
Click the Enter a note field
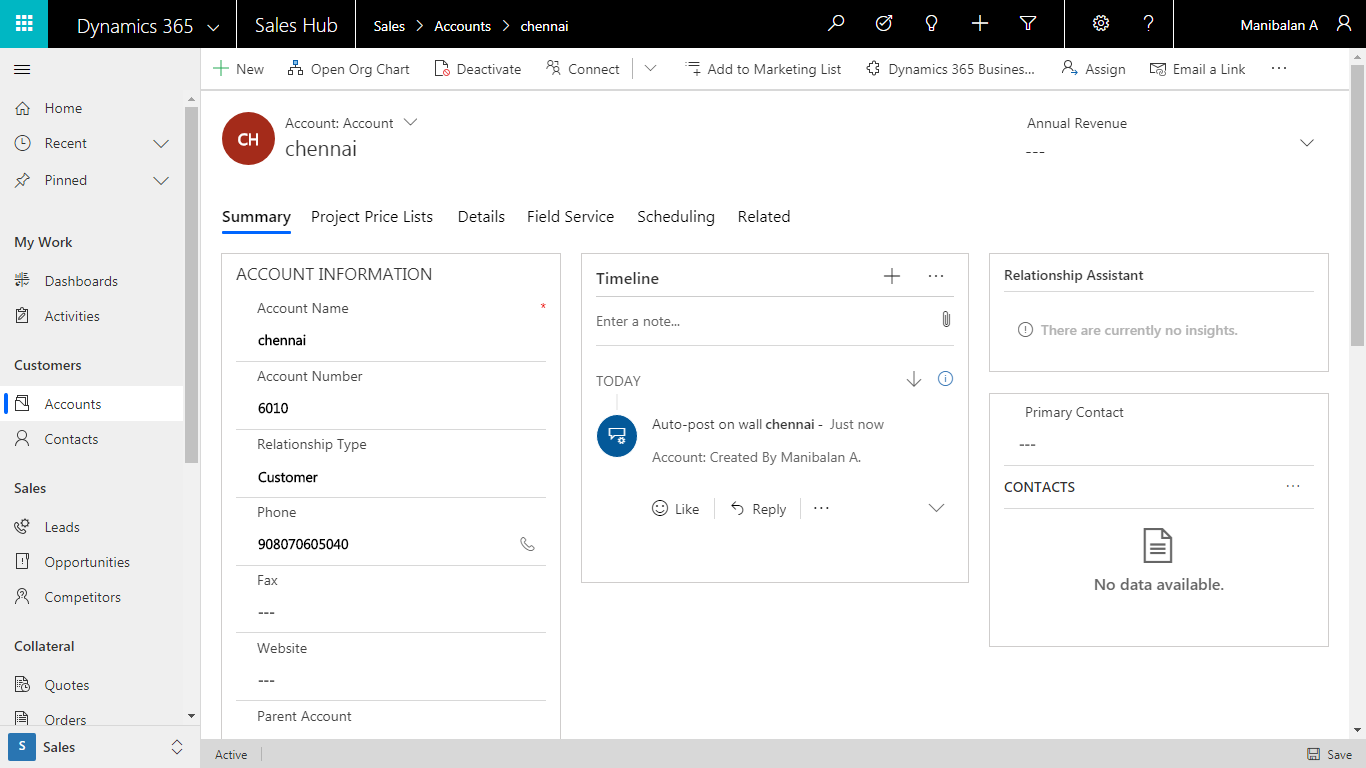click(762, 321)
